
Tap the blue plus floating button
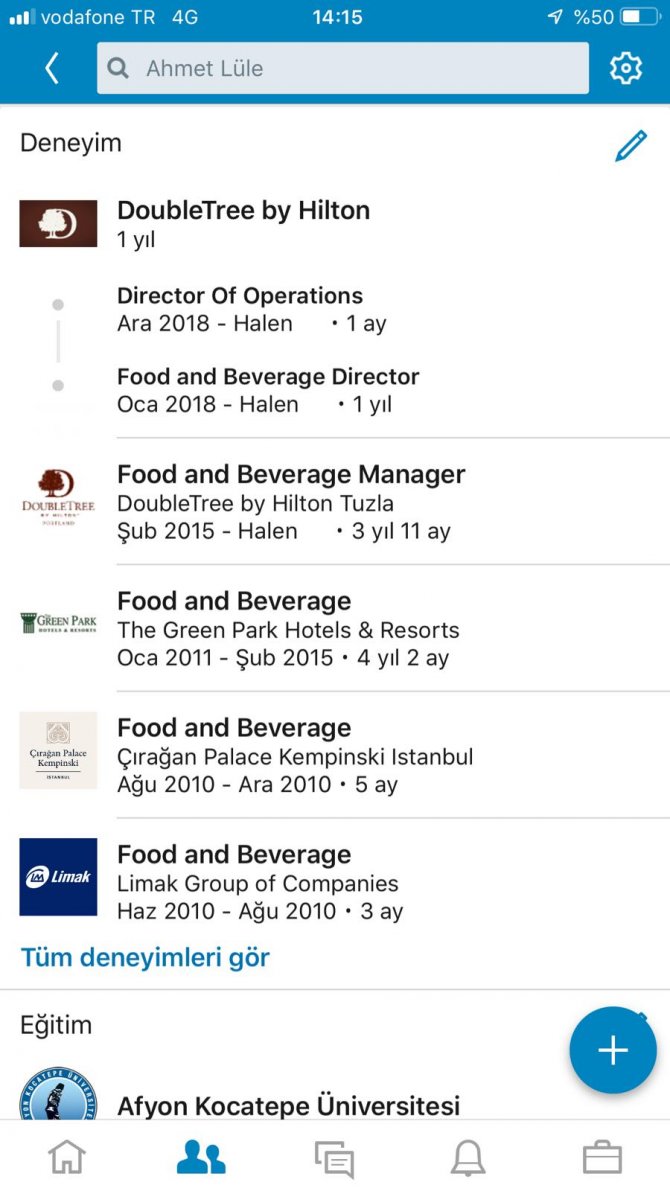[x=612, y=1050]
